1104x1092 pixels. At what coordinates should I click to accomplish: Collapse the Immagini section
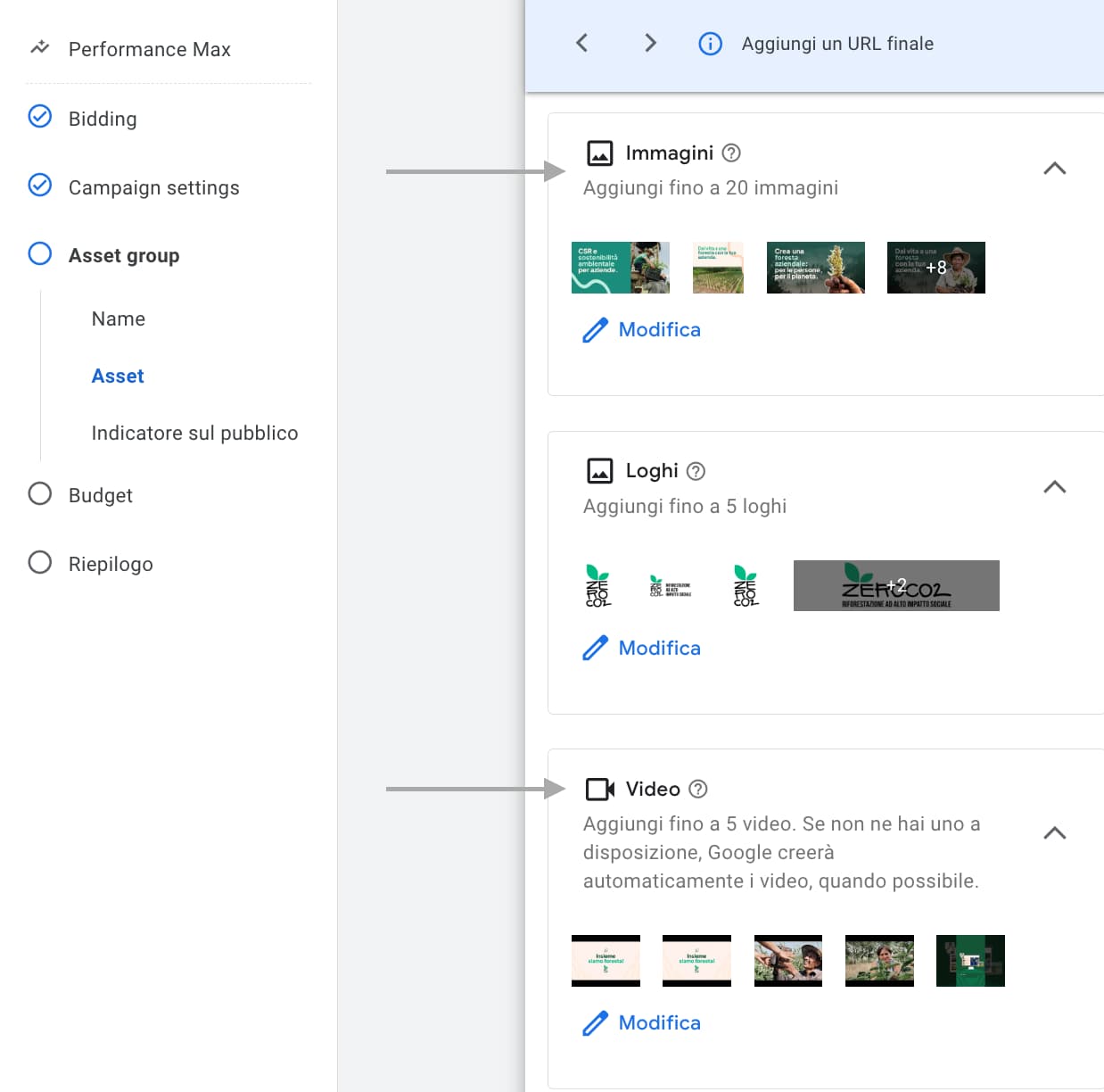pos(1054,169)
